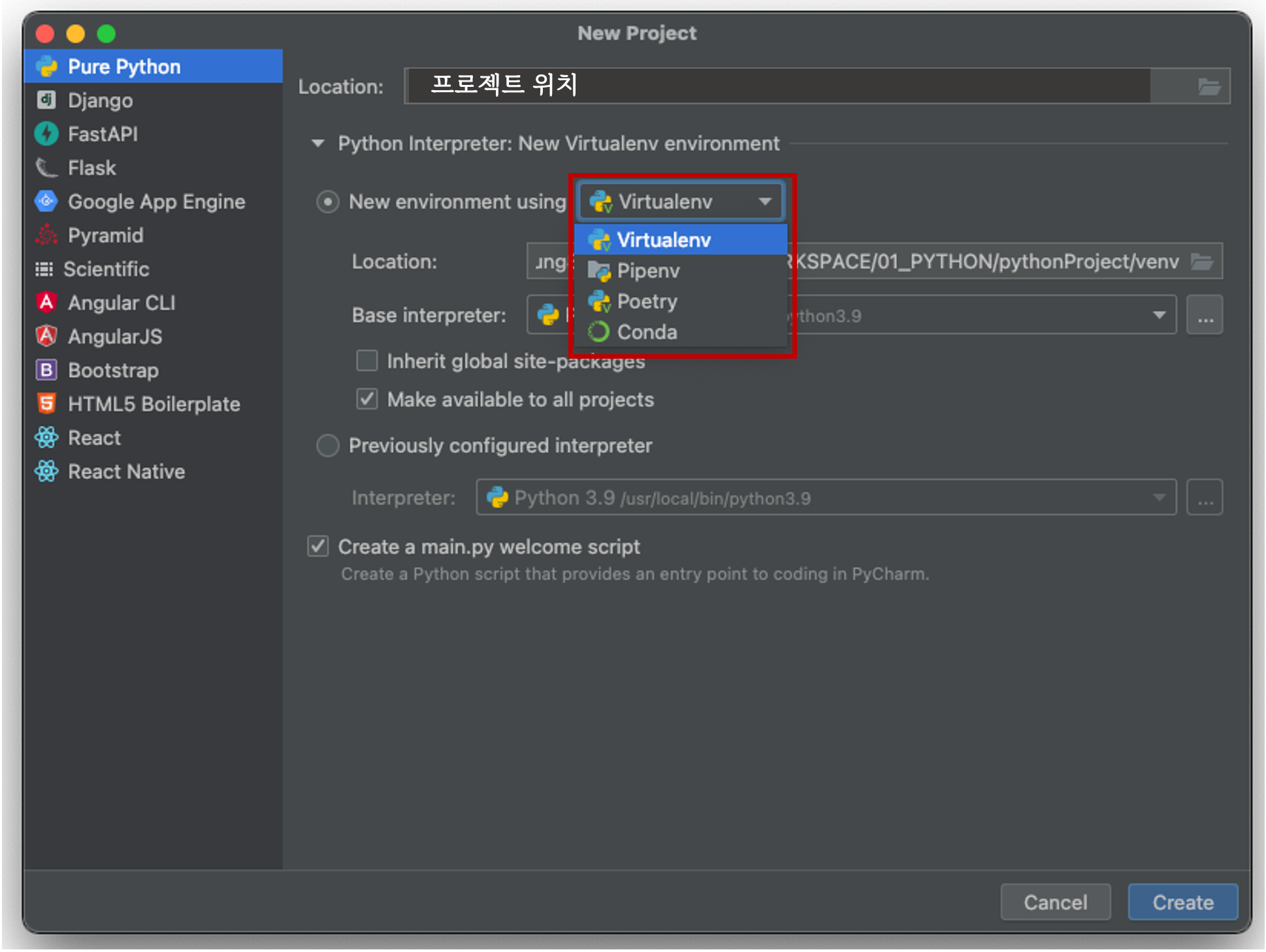Click the Flask project icon
The width and height of the screenshot is (1266, 952).
point(46,168)
